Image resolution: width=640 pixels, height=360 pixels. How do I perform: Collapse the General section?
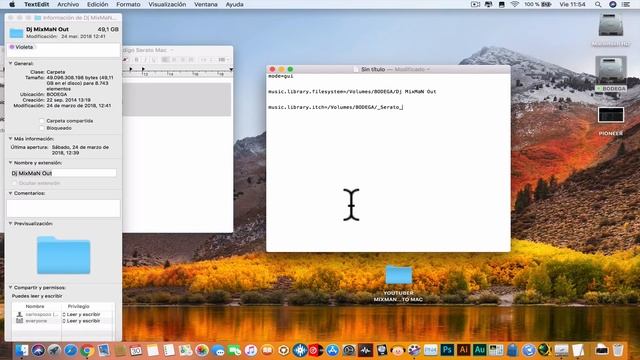[11, 64]
